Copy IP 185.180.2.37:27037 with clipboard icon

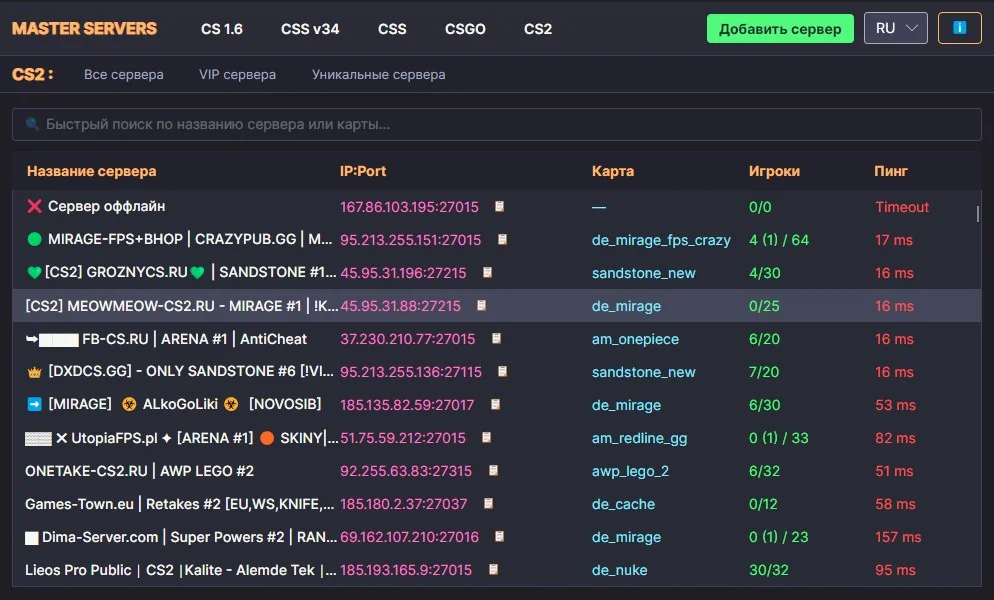pyautogui.click(x=488, y=503)
